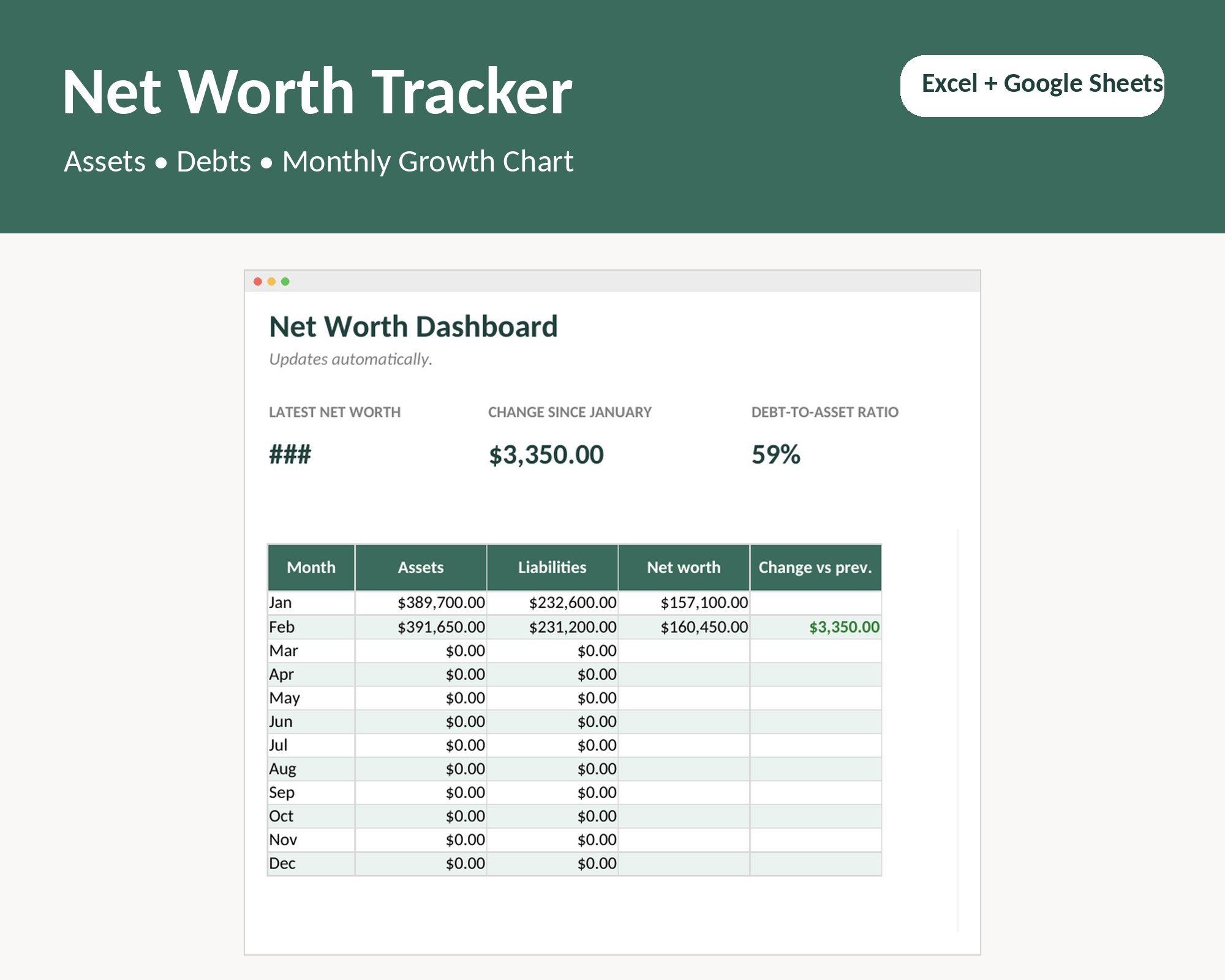Viewport: 1225px width, 980px height.
Task: Click the Excel + Google Sheets badge
Action: (1032, 86)
